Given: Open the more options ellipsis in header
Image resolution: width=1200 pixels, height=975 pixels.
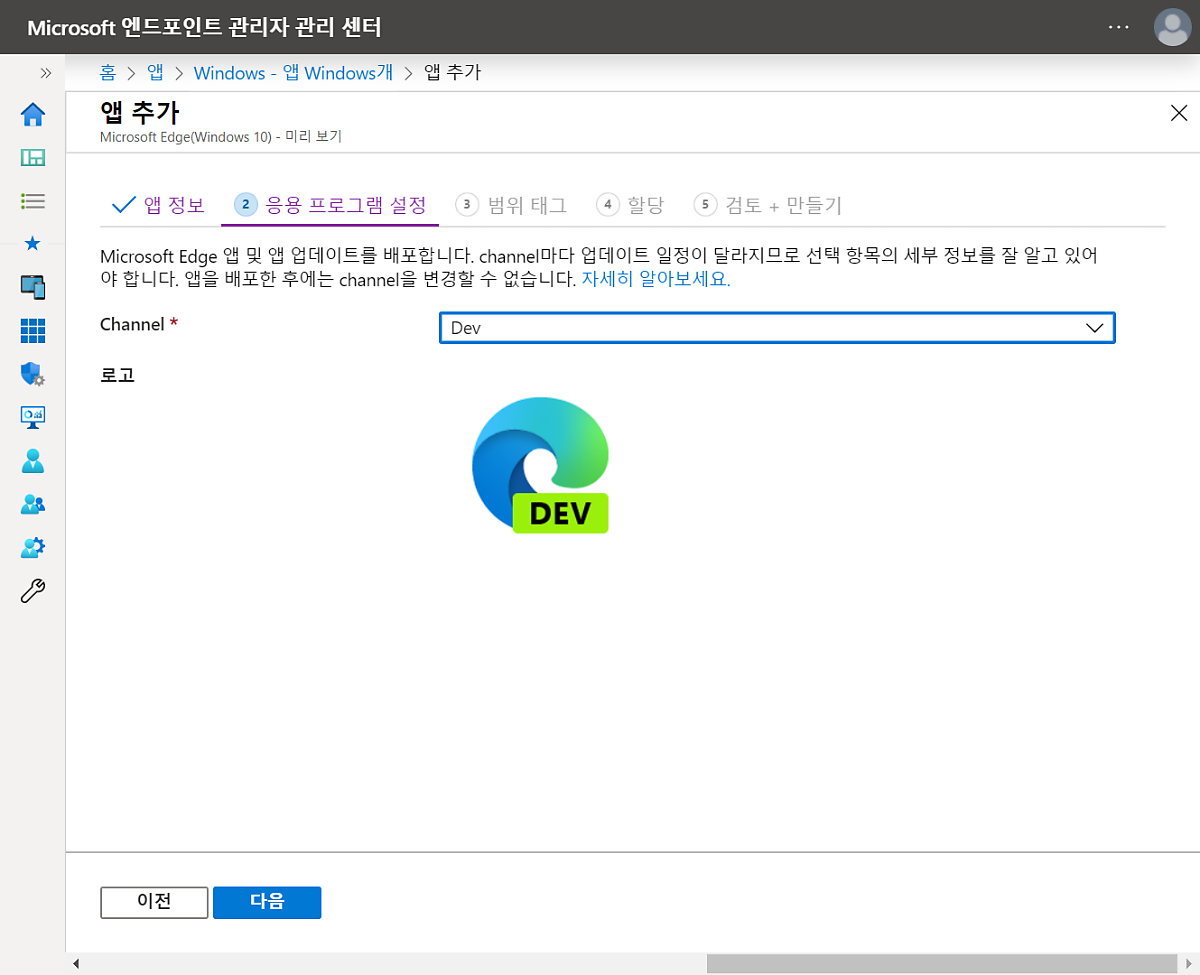Looking at the screenshot, I should tap(1118, 27).
